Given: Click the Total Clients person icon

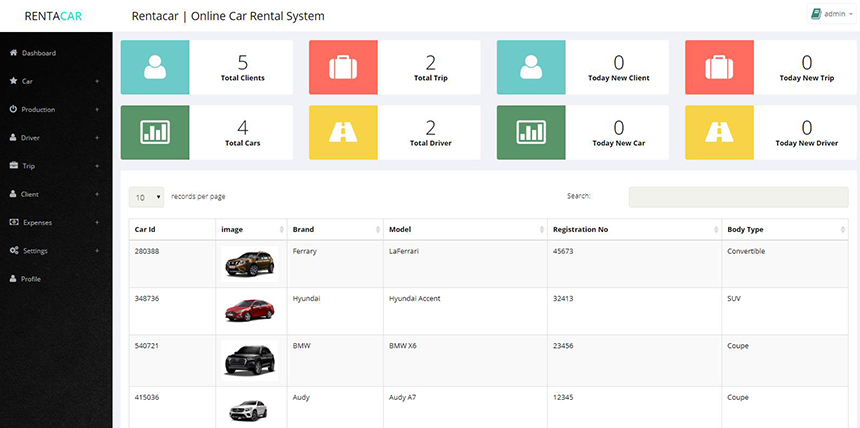Looking at the screenshot, I should [154, 67].
